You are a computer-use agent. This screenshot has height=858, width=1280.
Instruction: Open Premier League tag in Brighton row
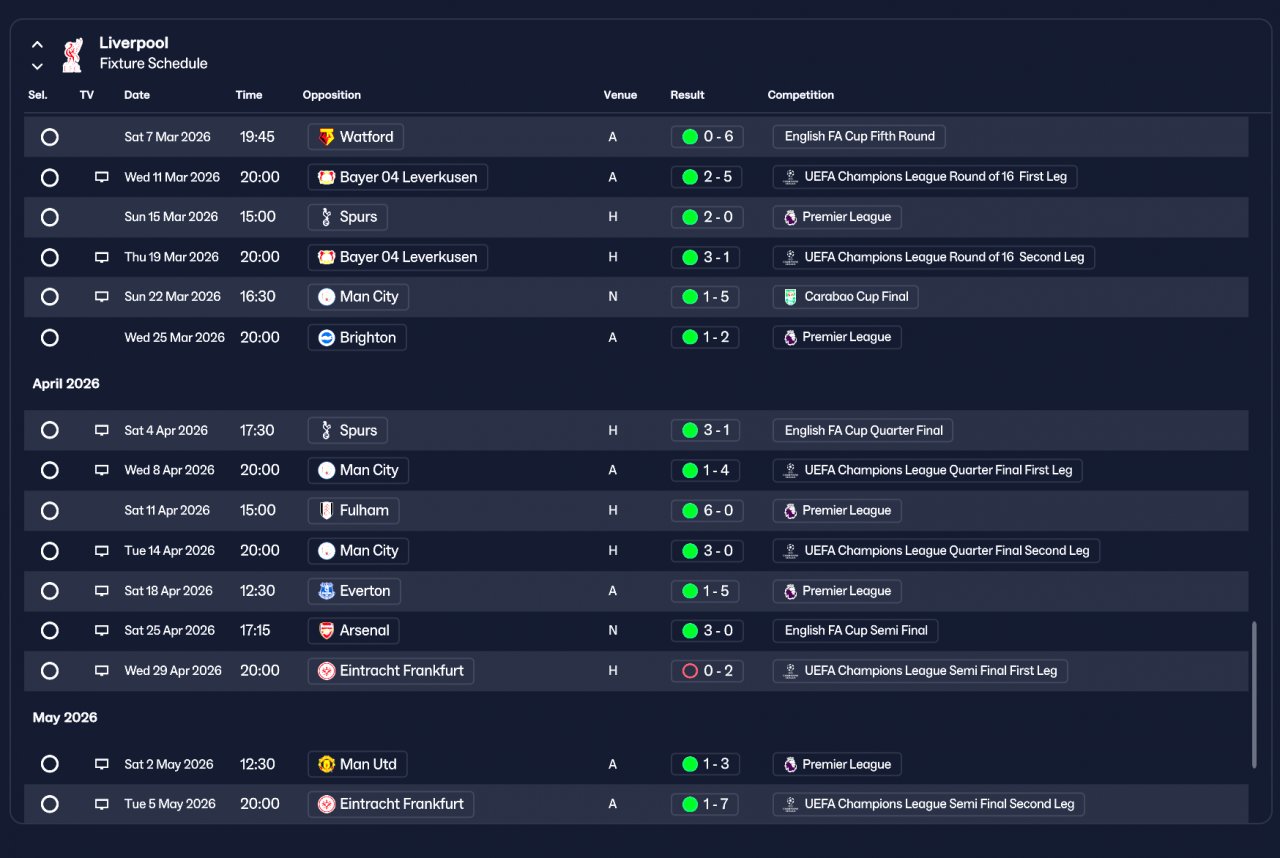pyautogui.click(x=837, y=337)
